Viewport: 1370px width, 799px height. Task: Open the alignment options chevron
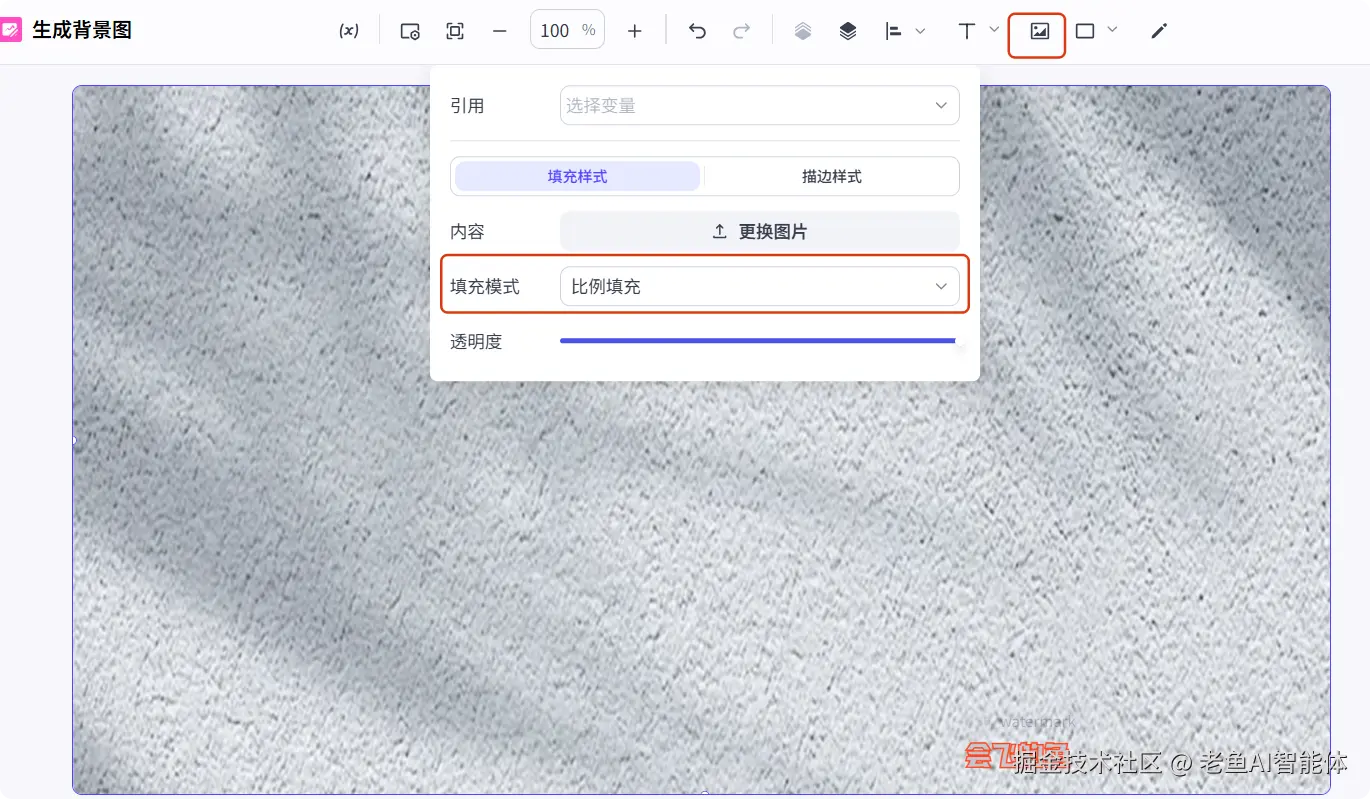(x=920, y=31)
